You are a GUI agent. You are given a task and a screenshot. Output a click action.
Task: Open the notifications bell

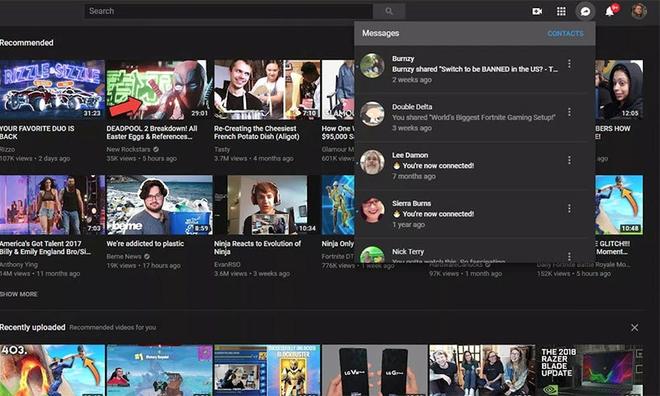[609, 11]
